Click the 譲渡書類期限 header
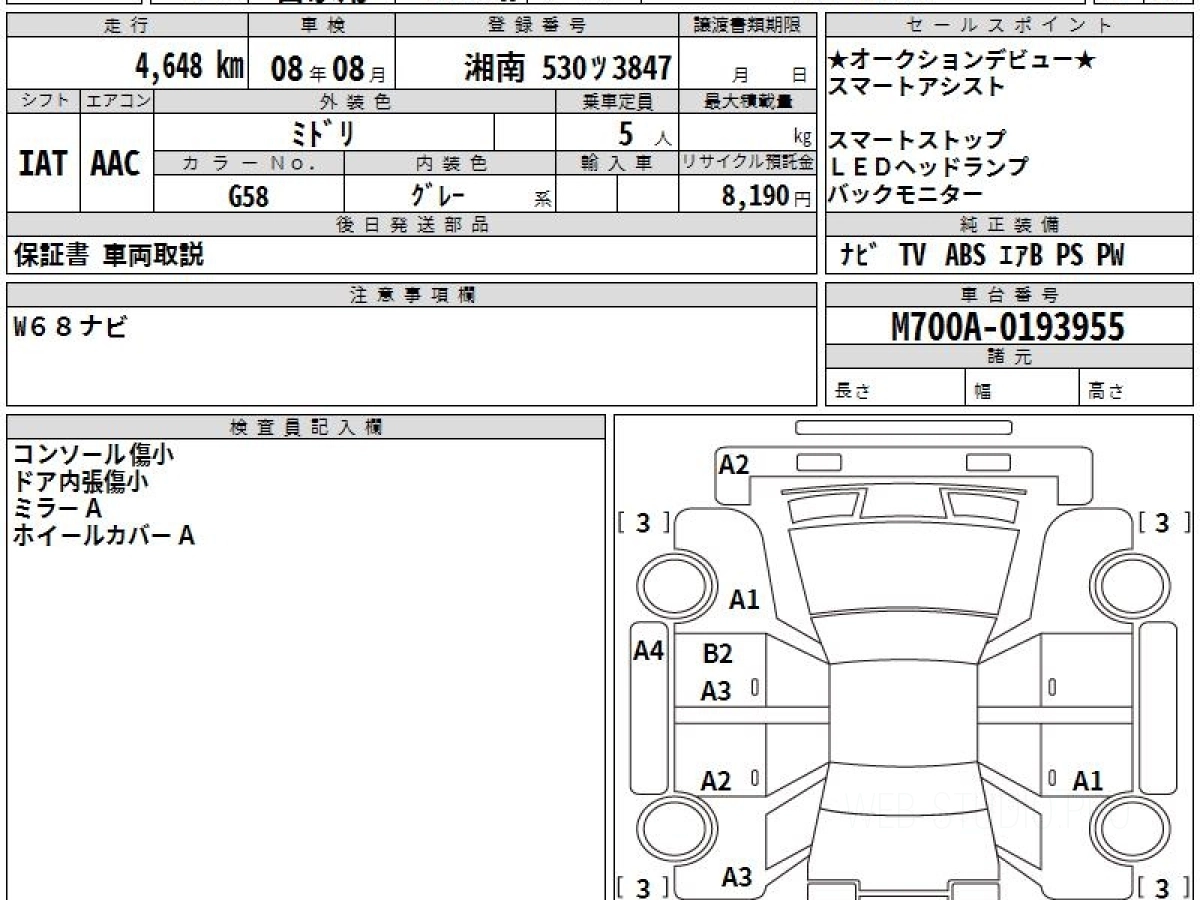Screen dimensions: 1200x900 tap(748, 27)
